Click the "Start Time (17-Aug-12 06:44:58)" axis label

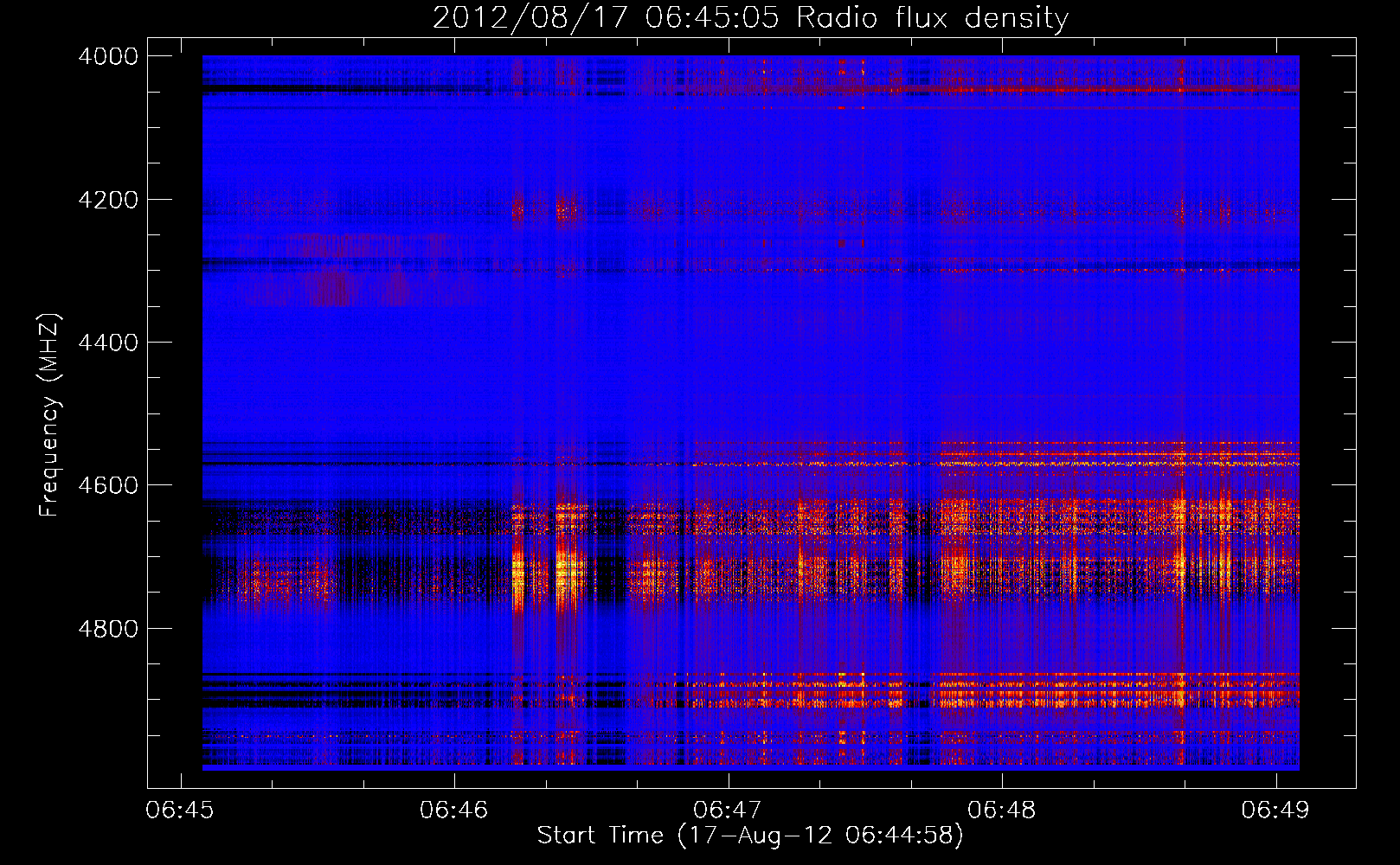pyautogui.click(x=750, y=836)
